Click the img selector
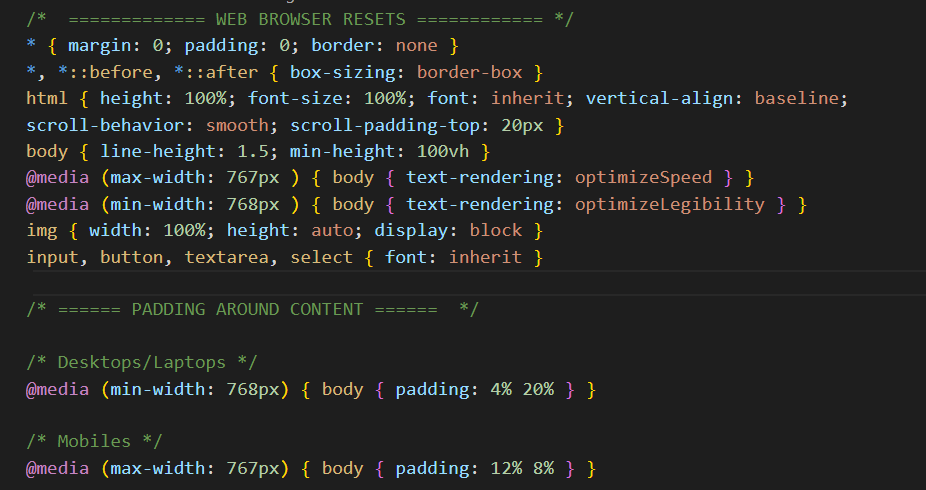The height and width of the screenshot is (490, 926). tap(42, 231)
